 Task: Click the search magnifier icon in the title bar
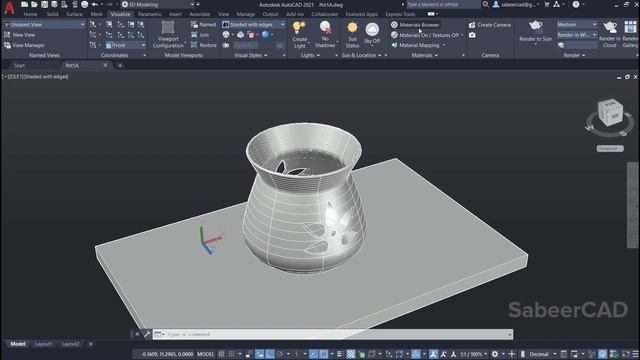click(x=485, y=4)
